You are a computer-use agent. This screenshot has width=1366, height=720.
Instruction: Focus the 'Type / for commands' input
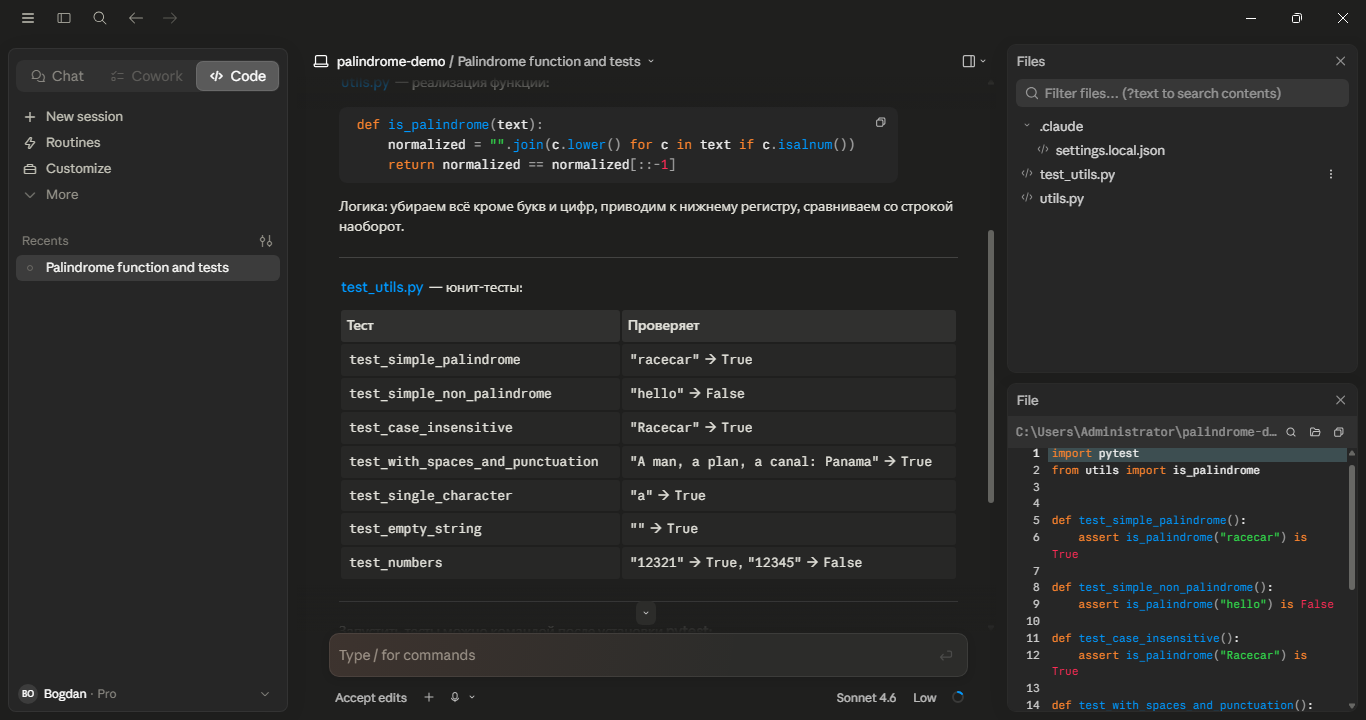630,656
